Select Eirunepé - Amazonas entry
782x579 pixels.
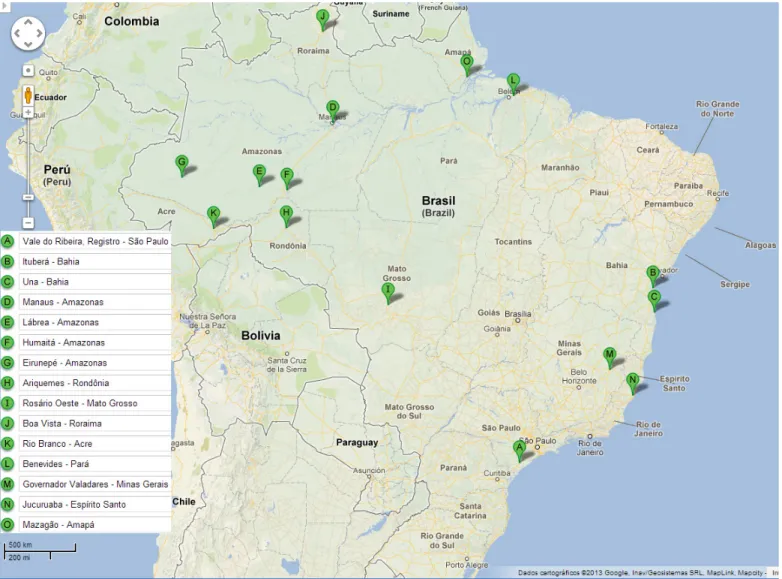95,363
